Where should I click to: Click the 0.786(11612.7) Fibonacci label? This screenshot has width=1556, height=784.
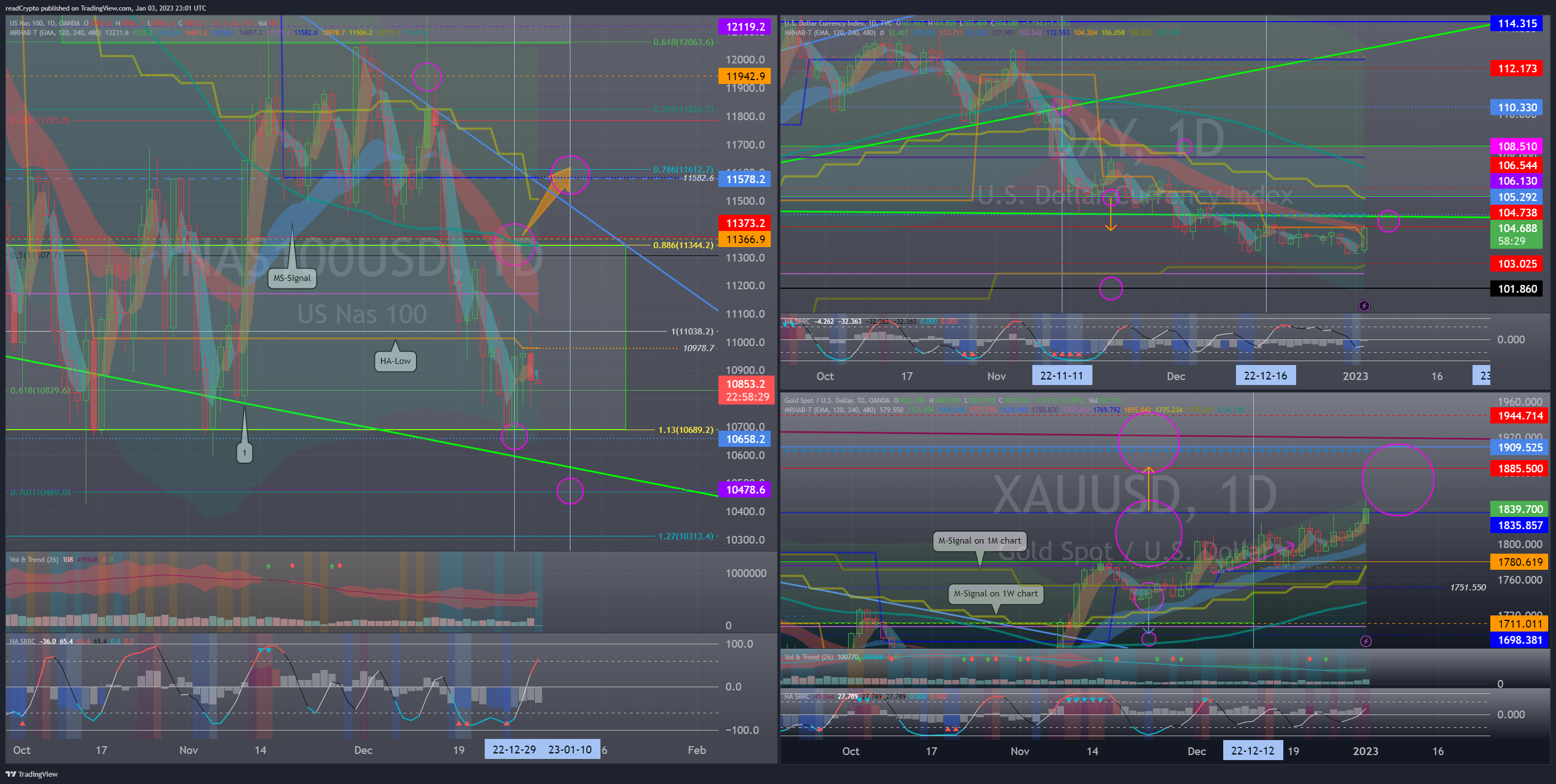coord(683,169)
